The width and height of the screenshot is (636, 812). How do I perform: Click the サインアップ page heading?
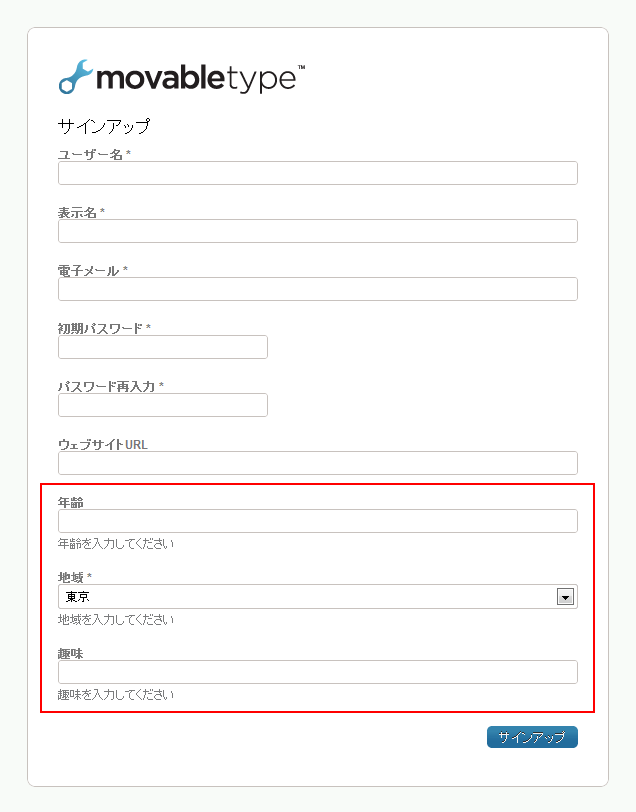click(104, 126)
